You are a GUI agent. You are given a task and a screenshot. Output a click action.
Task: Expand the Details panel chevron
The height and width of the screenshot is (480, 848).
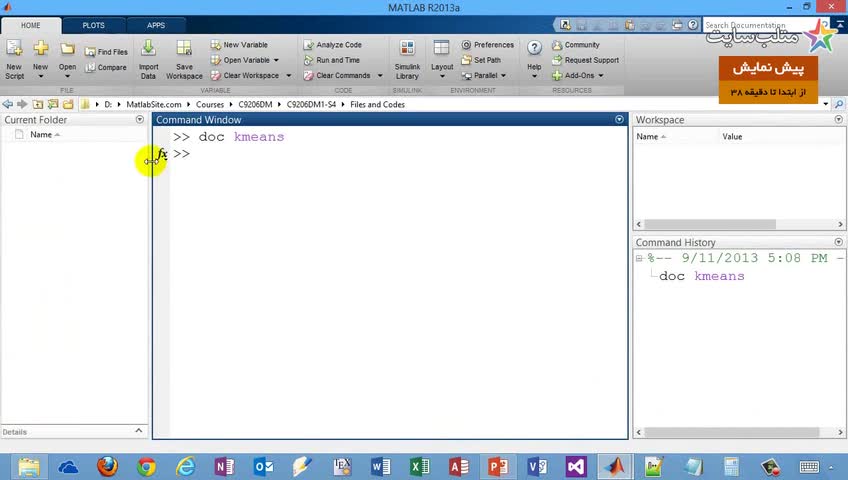tap(138, 431)
